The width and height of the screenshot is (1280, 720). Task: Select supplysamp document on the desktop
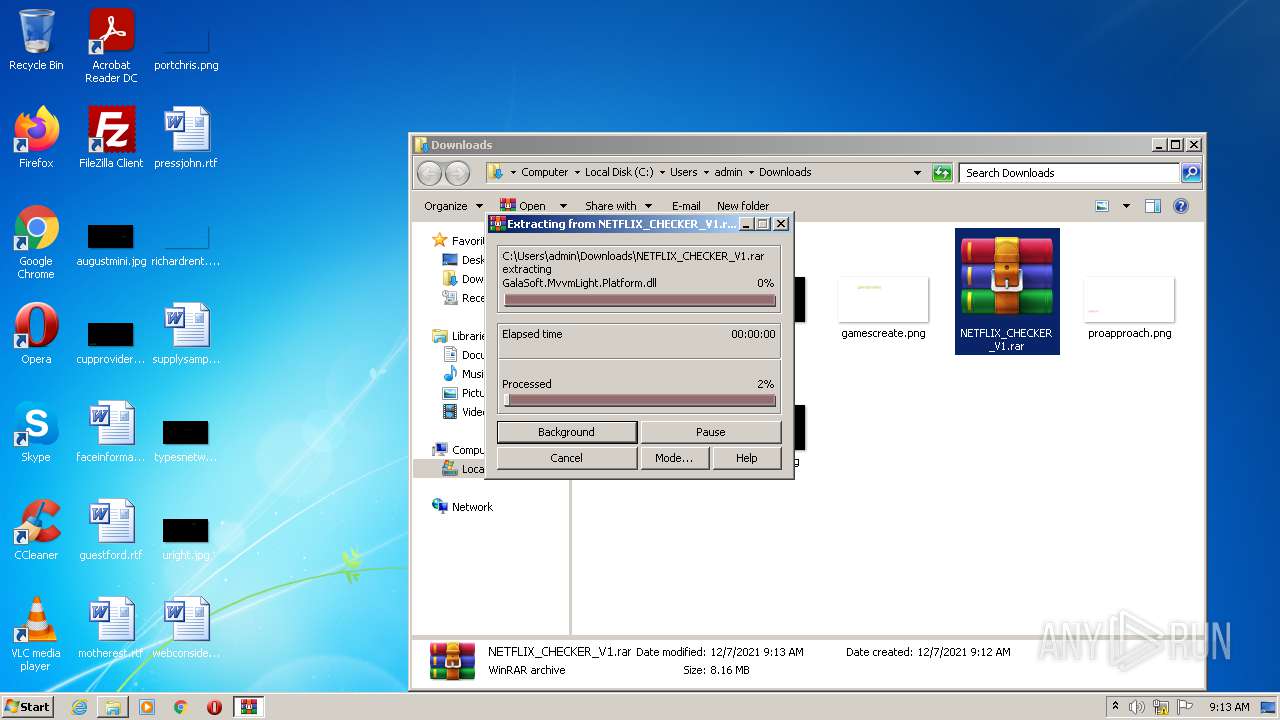tap(186, 334)
